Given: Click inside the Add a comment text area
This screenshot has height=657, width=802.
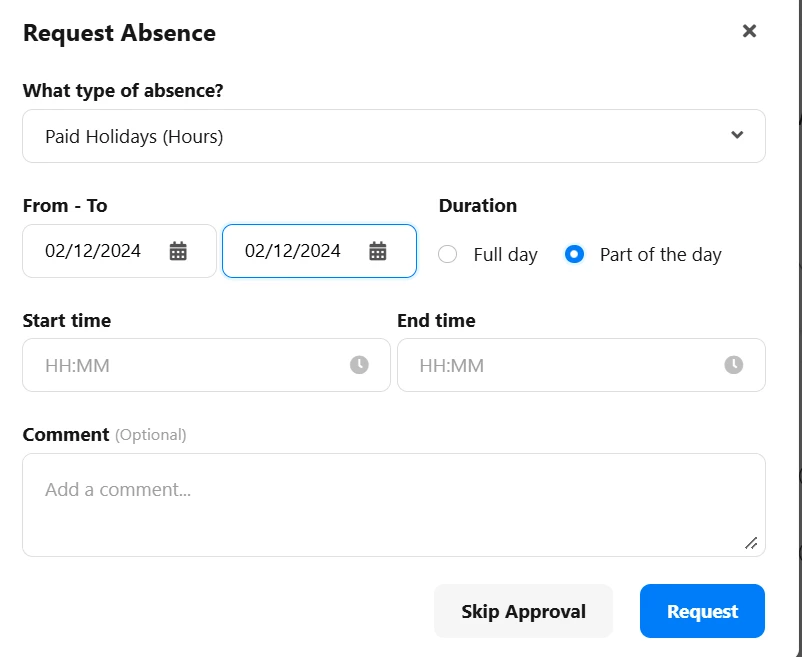Looking at the screenshot, I should (394, 505).
